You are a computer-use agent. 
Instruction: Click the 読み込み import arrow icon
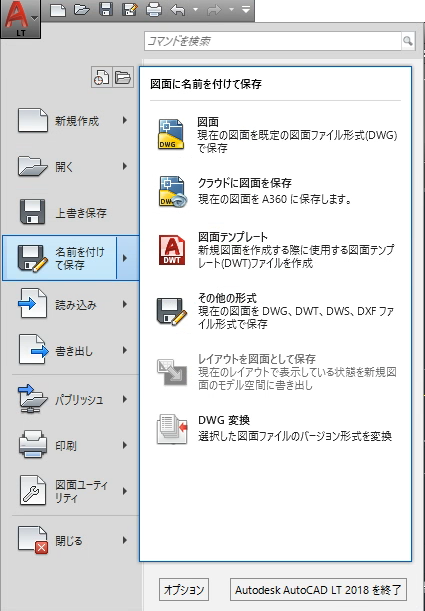[33, 304]
